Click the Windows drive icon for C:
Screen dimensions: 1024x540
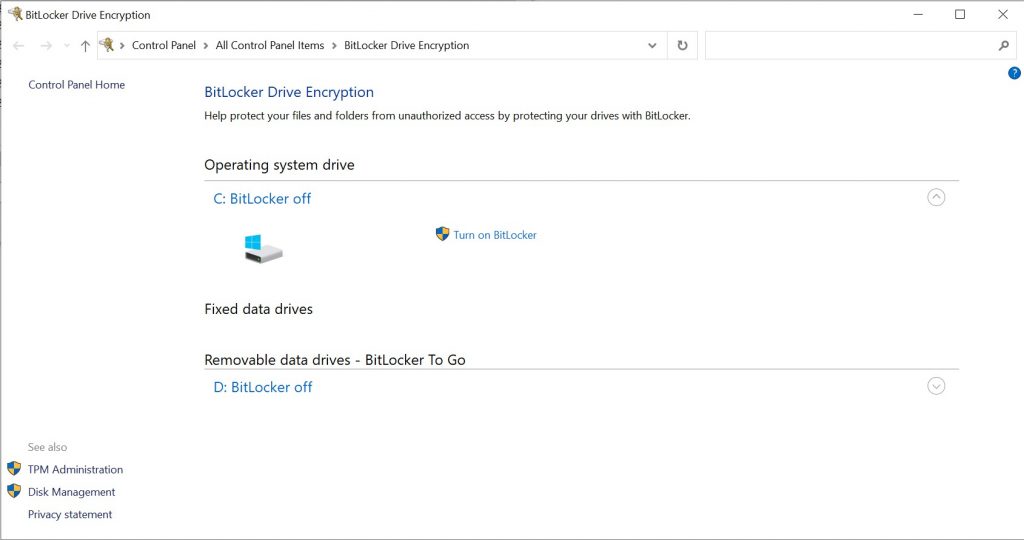coord(263,248)
